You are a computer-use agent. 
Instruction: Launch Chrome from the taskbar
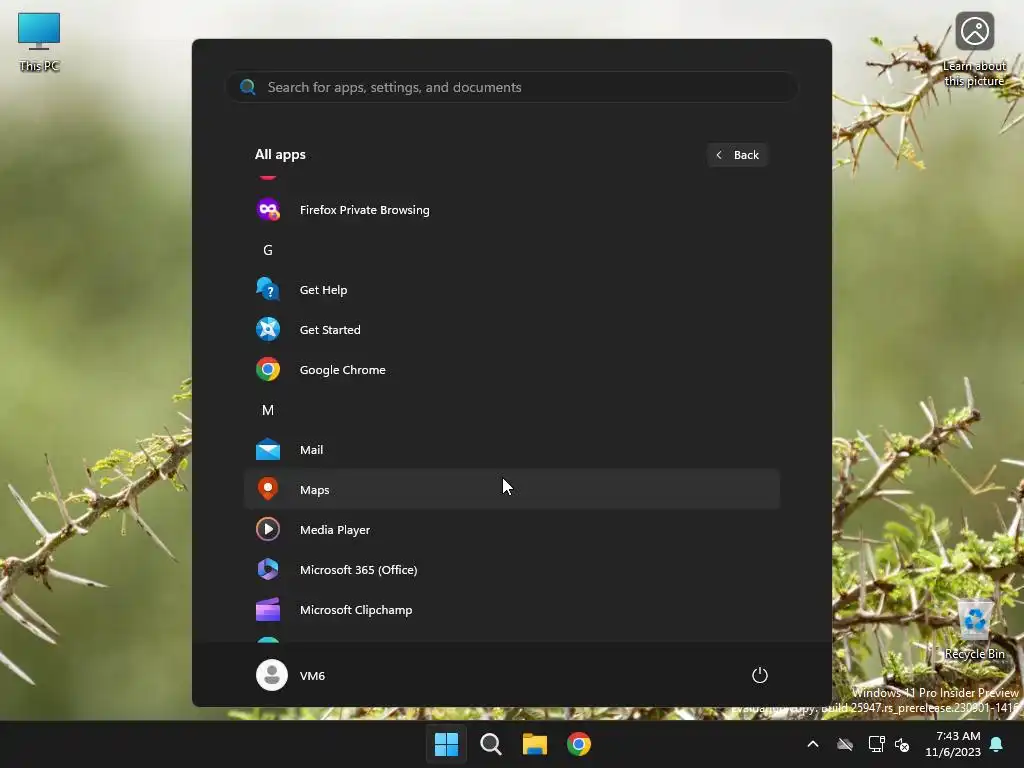point(579,744)
